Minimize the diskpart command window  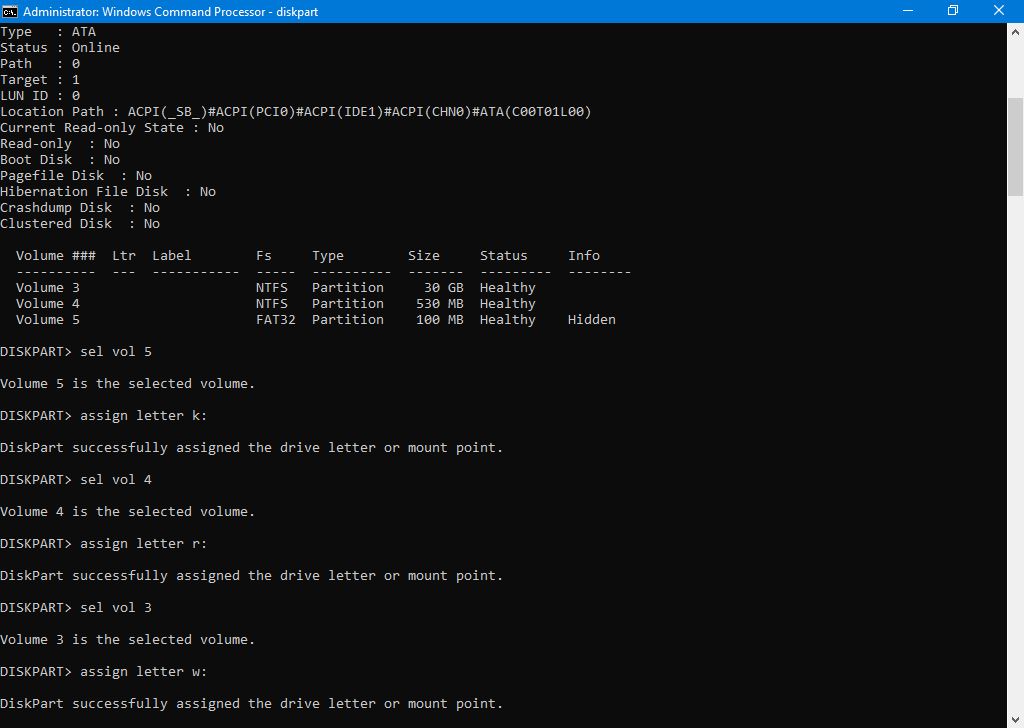906,11
